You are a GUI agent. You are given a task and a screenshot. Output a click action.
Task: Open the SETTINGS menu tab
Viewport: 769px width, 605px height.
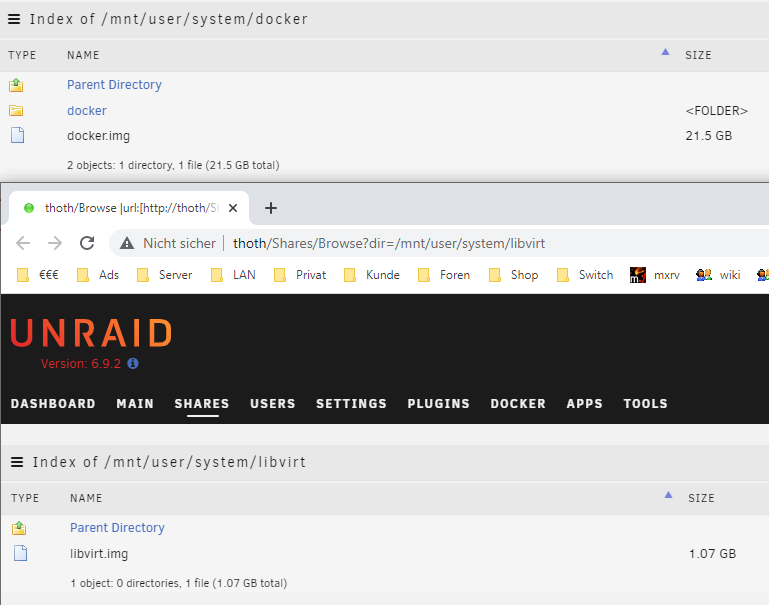click(351, 403)
